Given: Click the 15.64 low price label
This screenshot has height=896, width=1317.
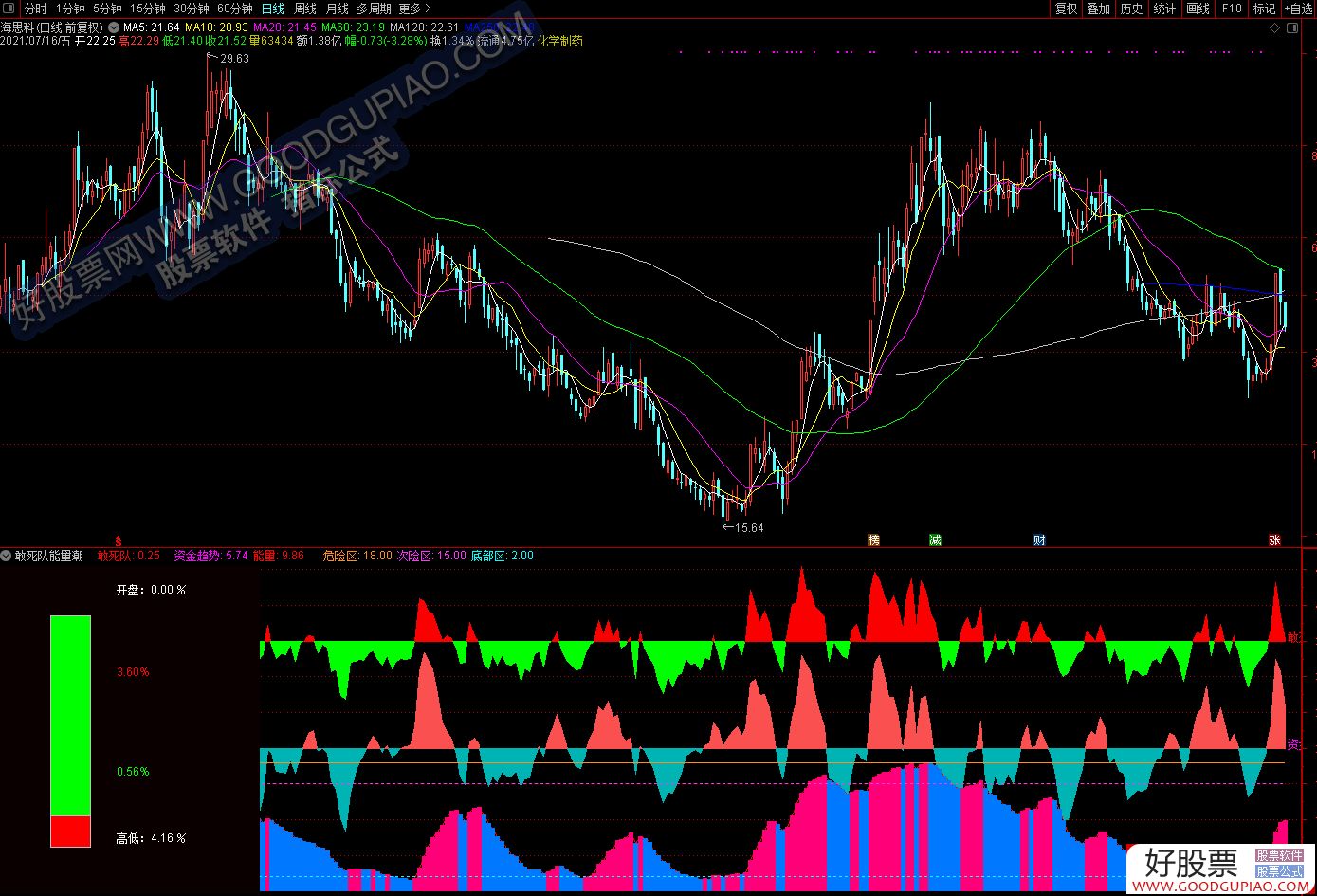Looking at the screenshot, I should coord(749,528).
